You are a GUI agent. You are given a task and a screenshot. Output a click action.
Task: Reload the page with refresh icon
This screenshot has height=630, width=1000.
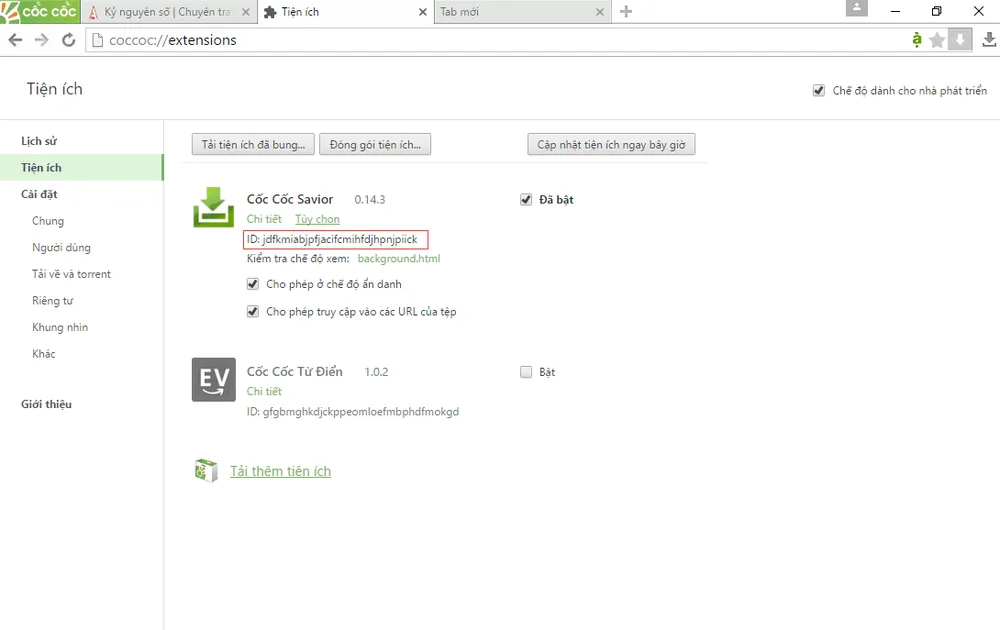click(68, 40)
